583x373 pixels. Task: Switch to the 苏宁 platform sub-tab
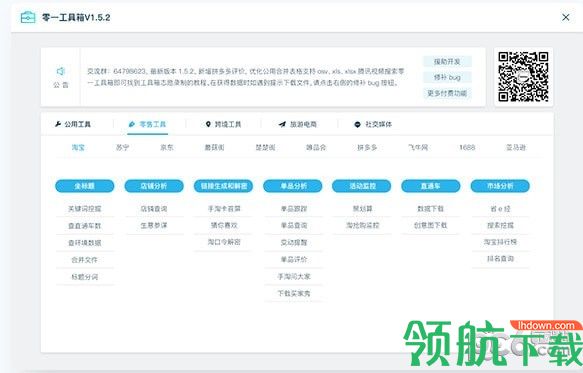[122, 148]
